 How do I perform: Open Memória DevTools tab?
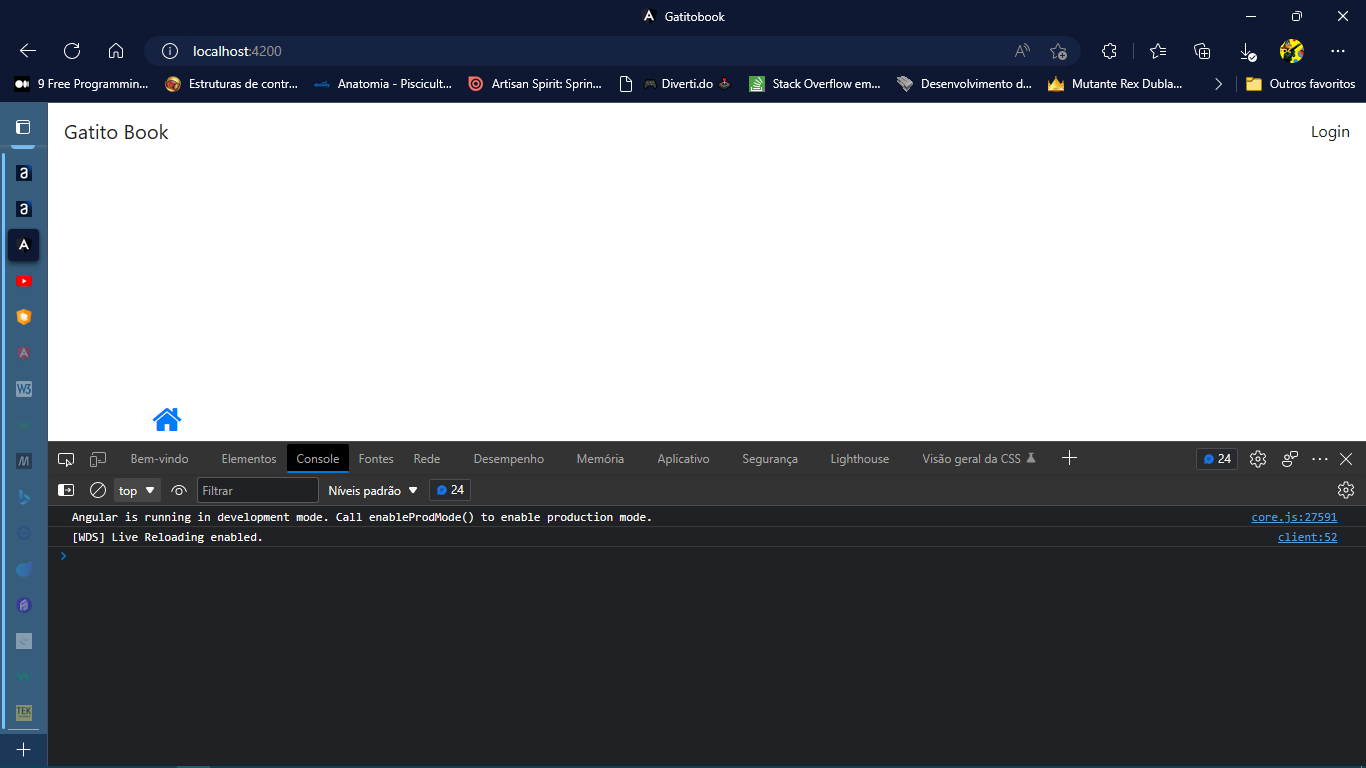[x=600, y=459]
